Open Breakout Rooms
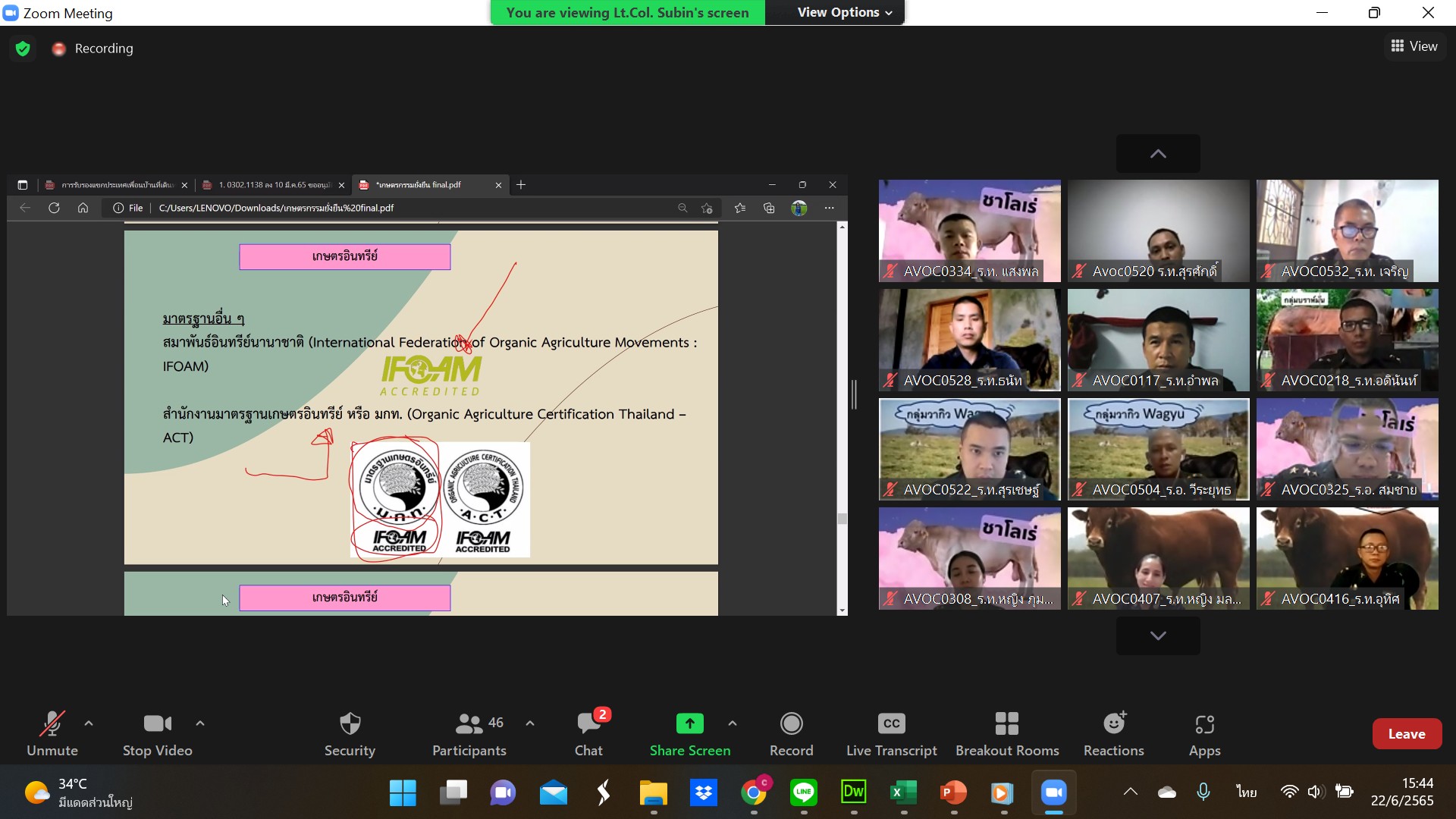Viewport: 1456px width, 819px height. click(x=1007, y=733)
